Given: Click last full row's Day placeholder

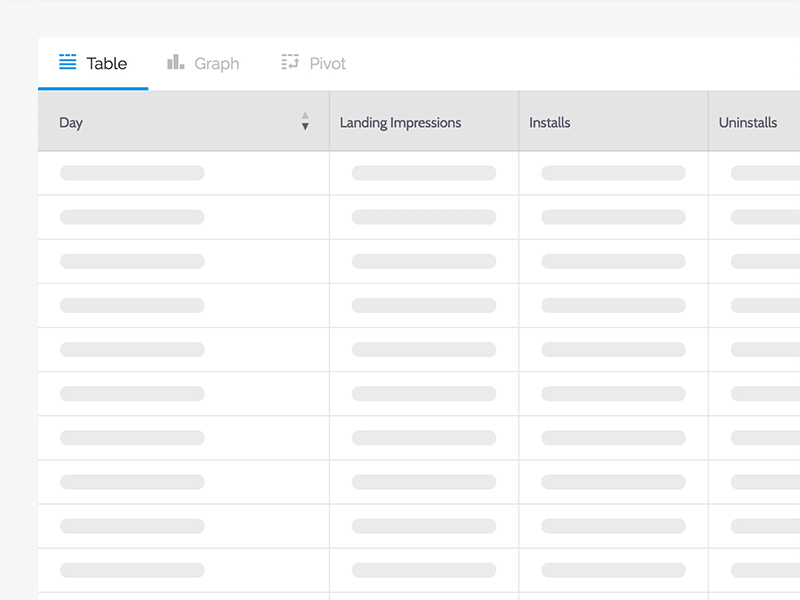Looking at the screenshot, I should 132,570.
